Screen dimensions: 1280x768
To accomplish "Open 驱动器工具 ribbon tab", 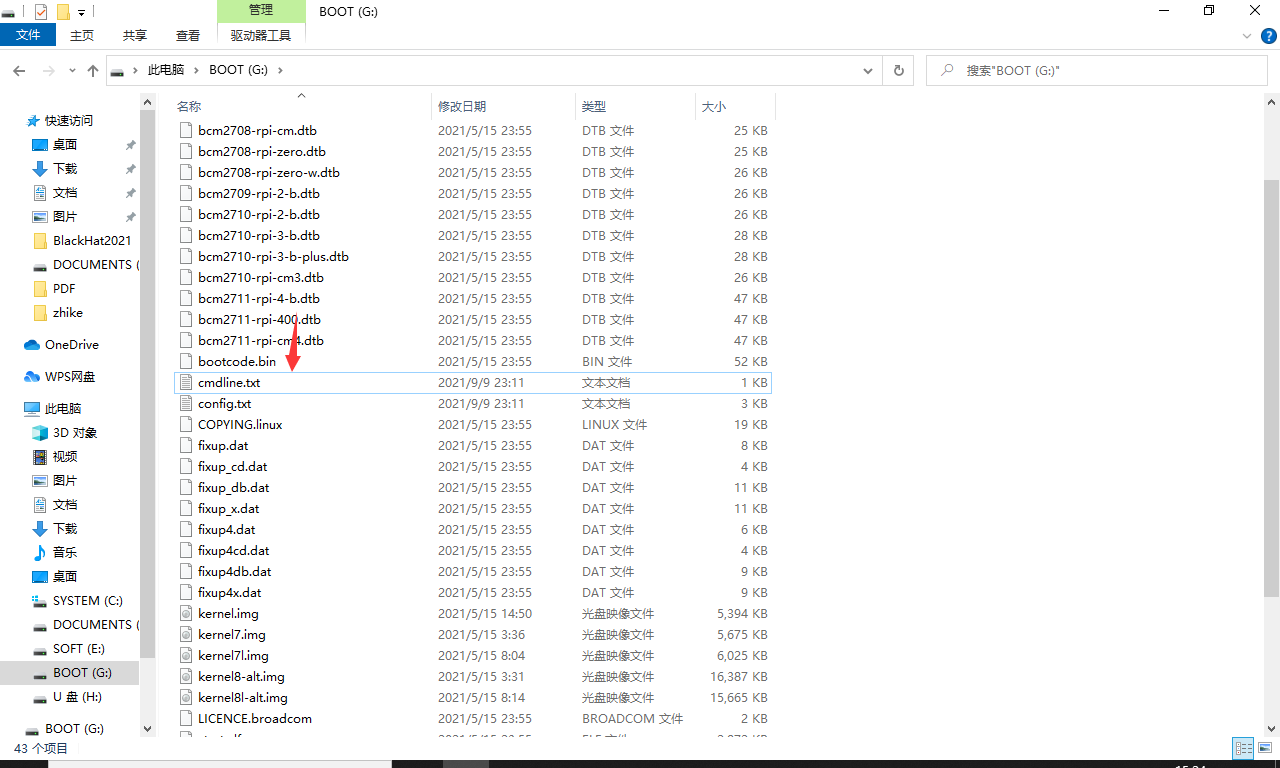I will 261,35.
